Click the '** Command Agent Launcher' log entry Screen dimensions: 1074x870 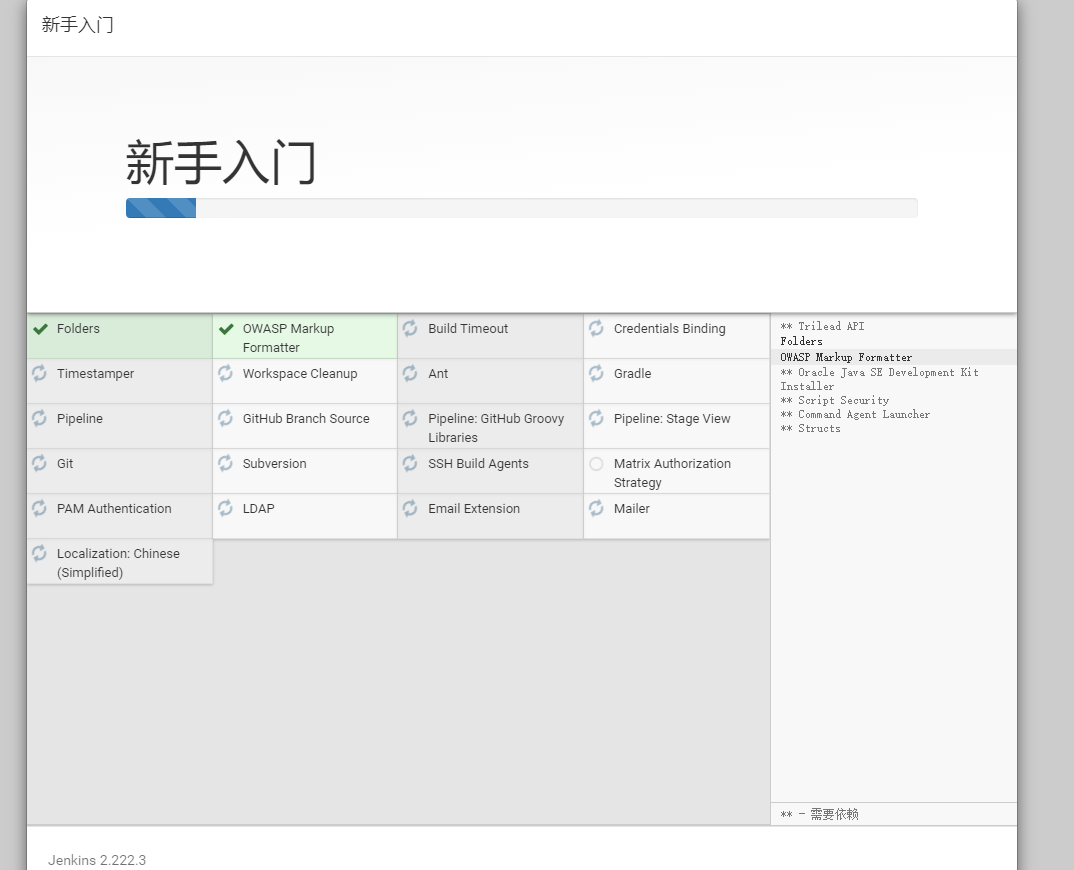855,414
